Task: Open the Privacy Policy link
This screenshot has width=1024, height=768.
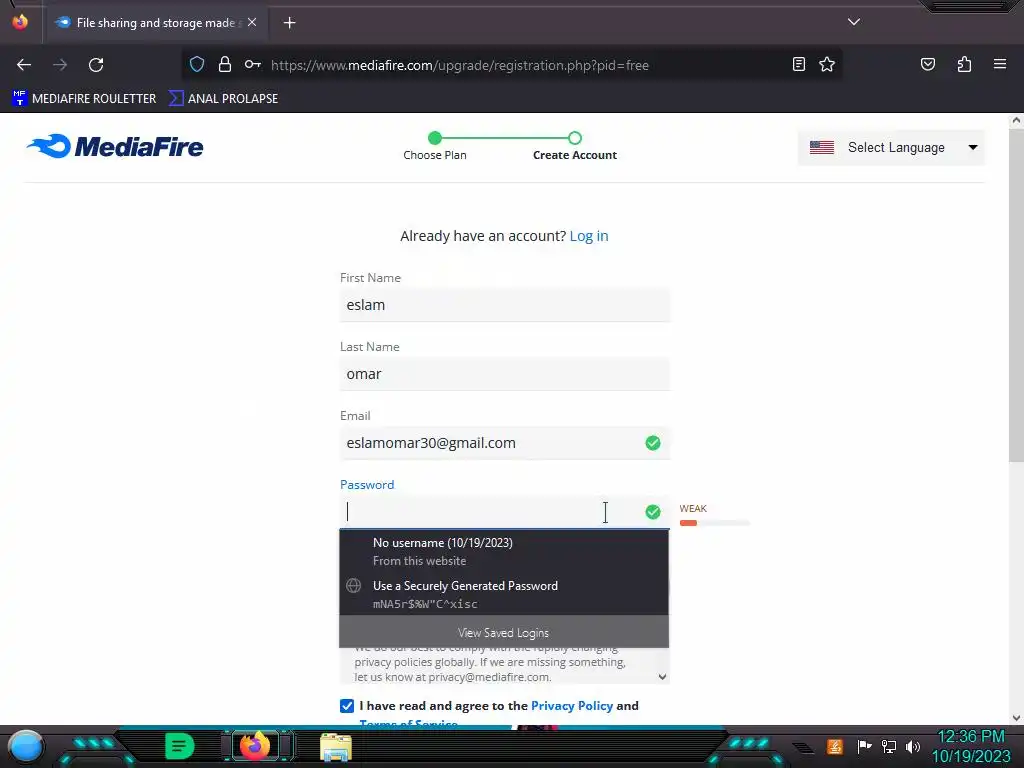Action: click(x=572, y=706)
